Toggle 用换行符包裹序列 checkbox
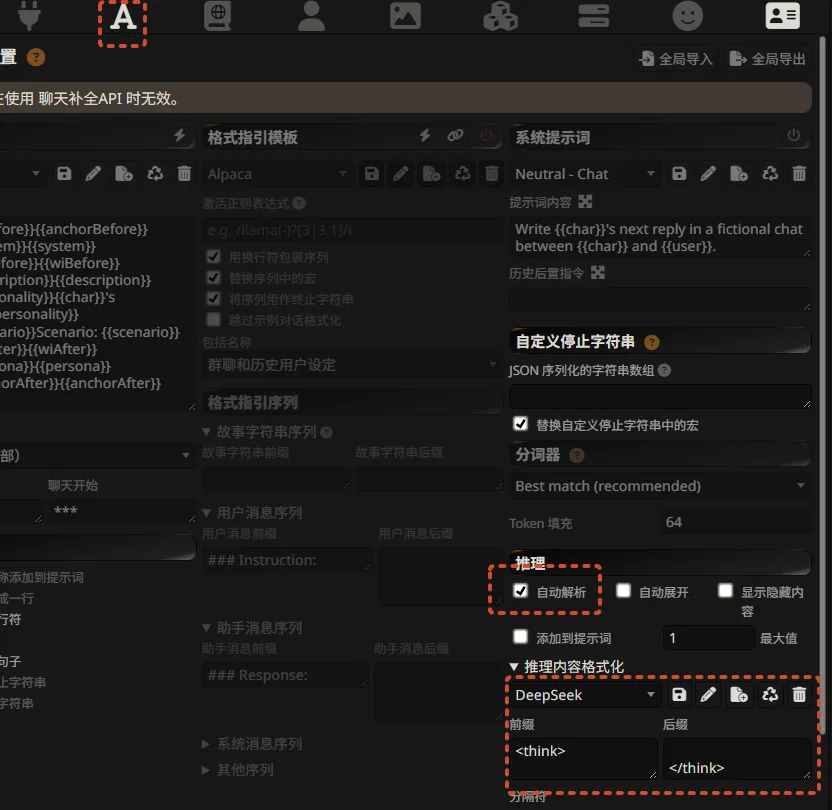 213,257
